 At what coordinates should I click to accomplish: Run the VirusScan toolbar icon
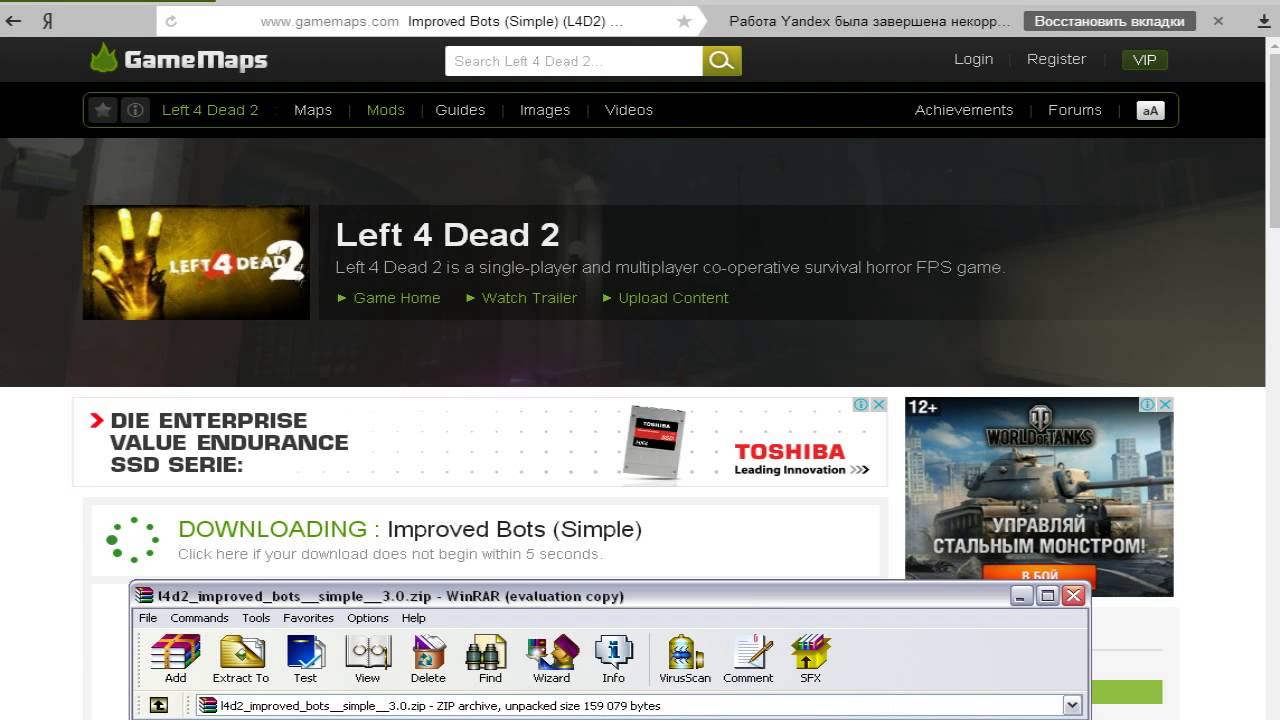click(685, 659)
